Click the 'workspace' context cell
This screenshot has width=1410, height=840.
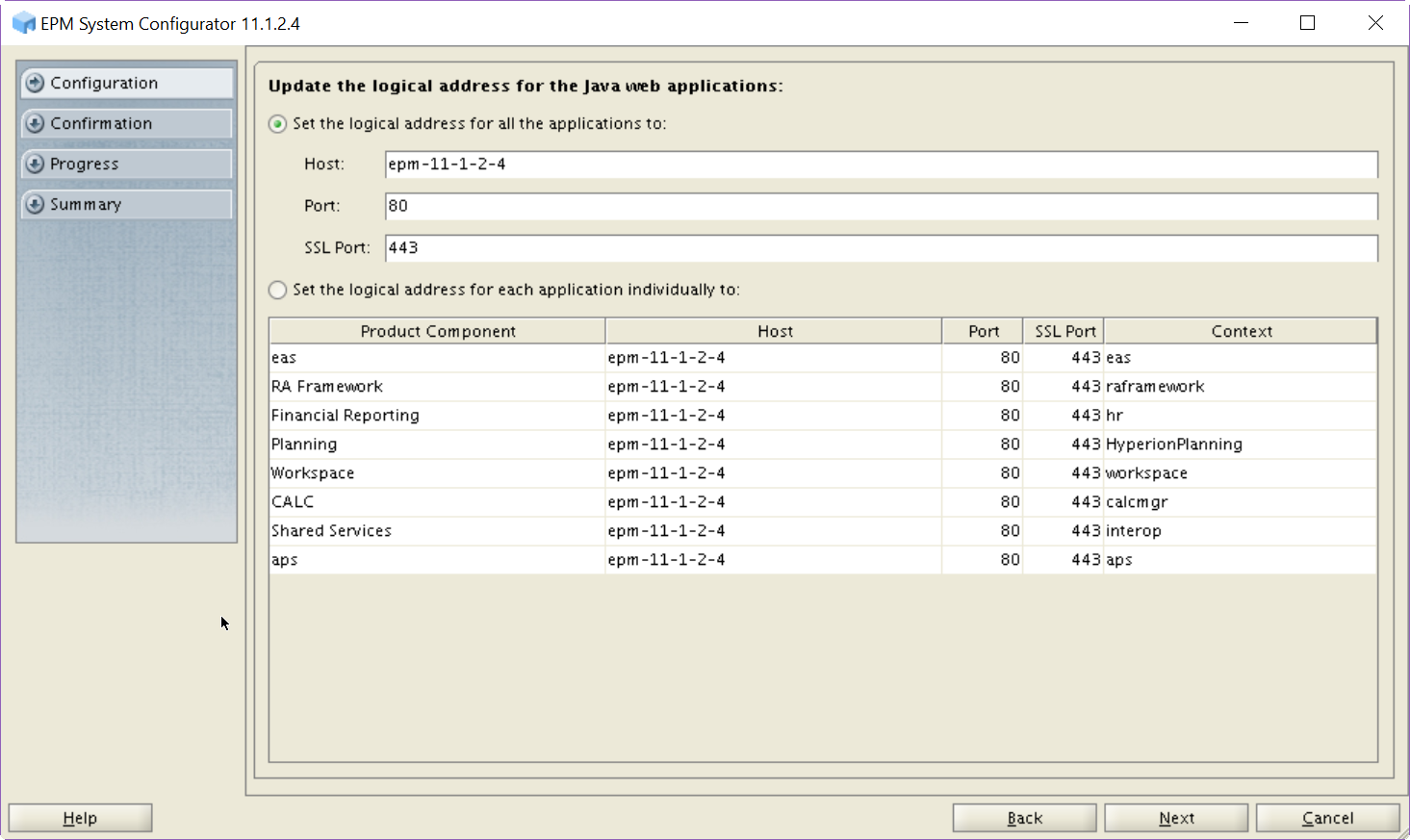coord(1241,473)
